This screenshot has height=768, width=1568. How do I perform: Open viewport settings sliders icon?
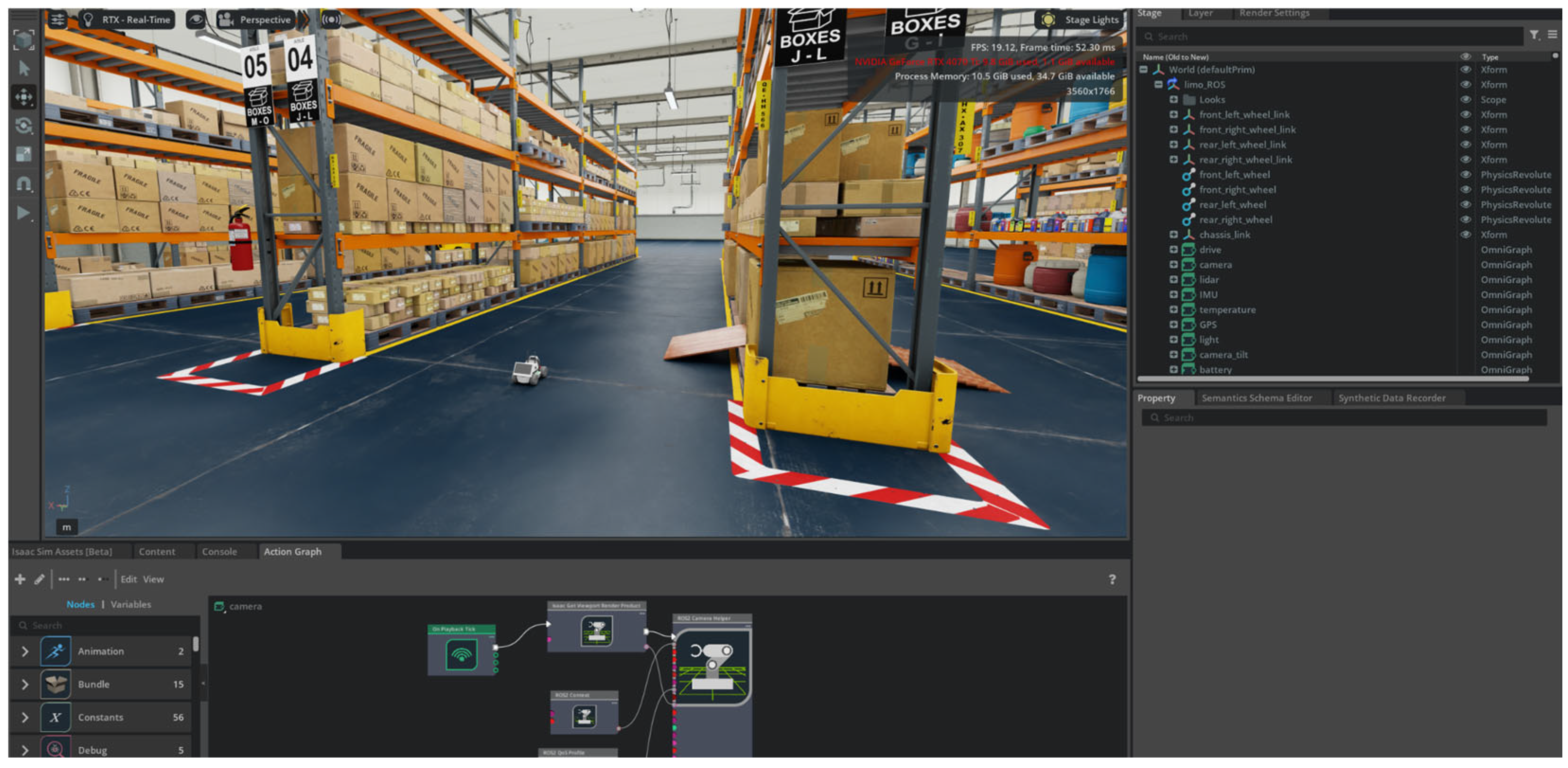(57, 19)
